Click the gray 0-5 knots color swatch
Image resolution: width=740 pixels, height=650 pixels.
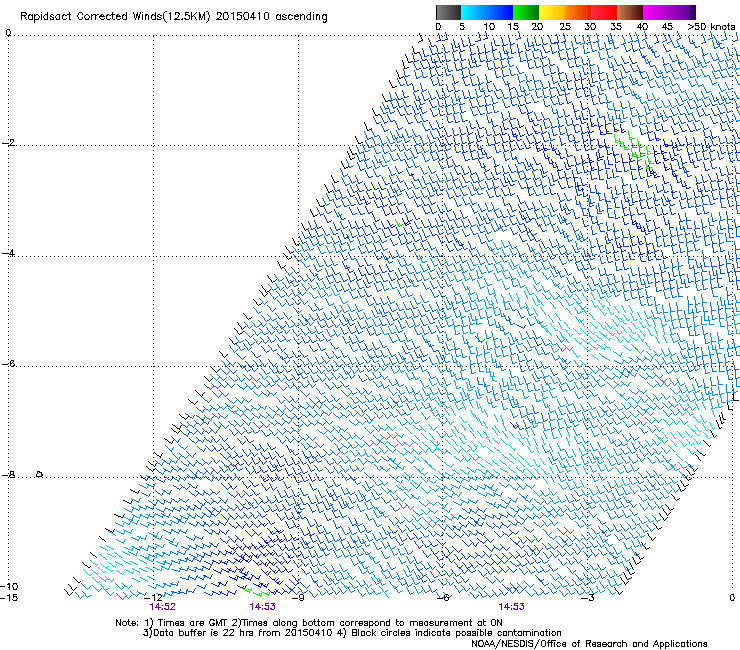(449, 12)
